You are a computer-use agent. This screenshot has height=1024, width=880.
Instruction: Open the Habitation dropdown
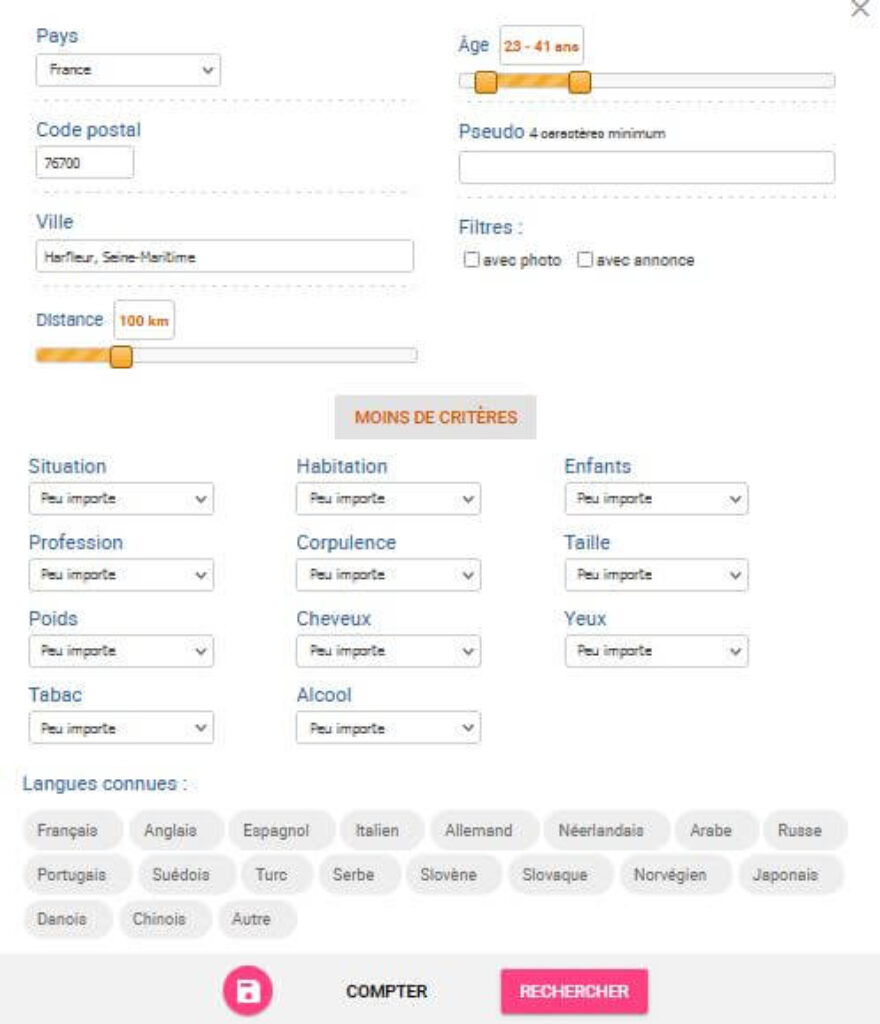(387, 499)
